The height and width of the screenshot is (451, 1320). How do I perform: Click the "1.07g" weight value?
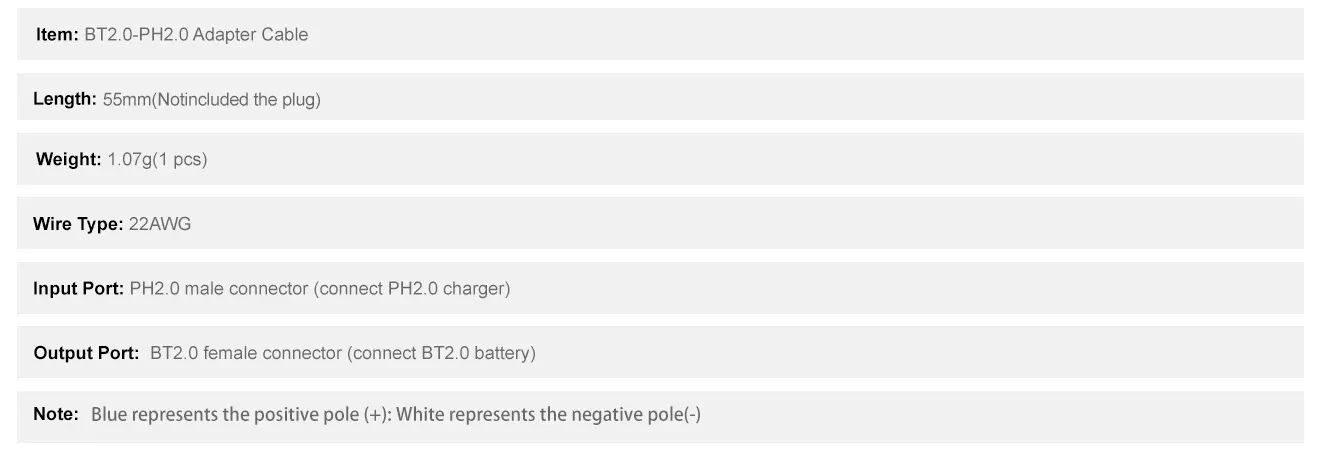point(128,160)
